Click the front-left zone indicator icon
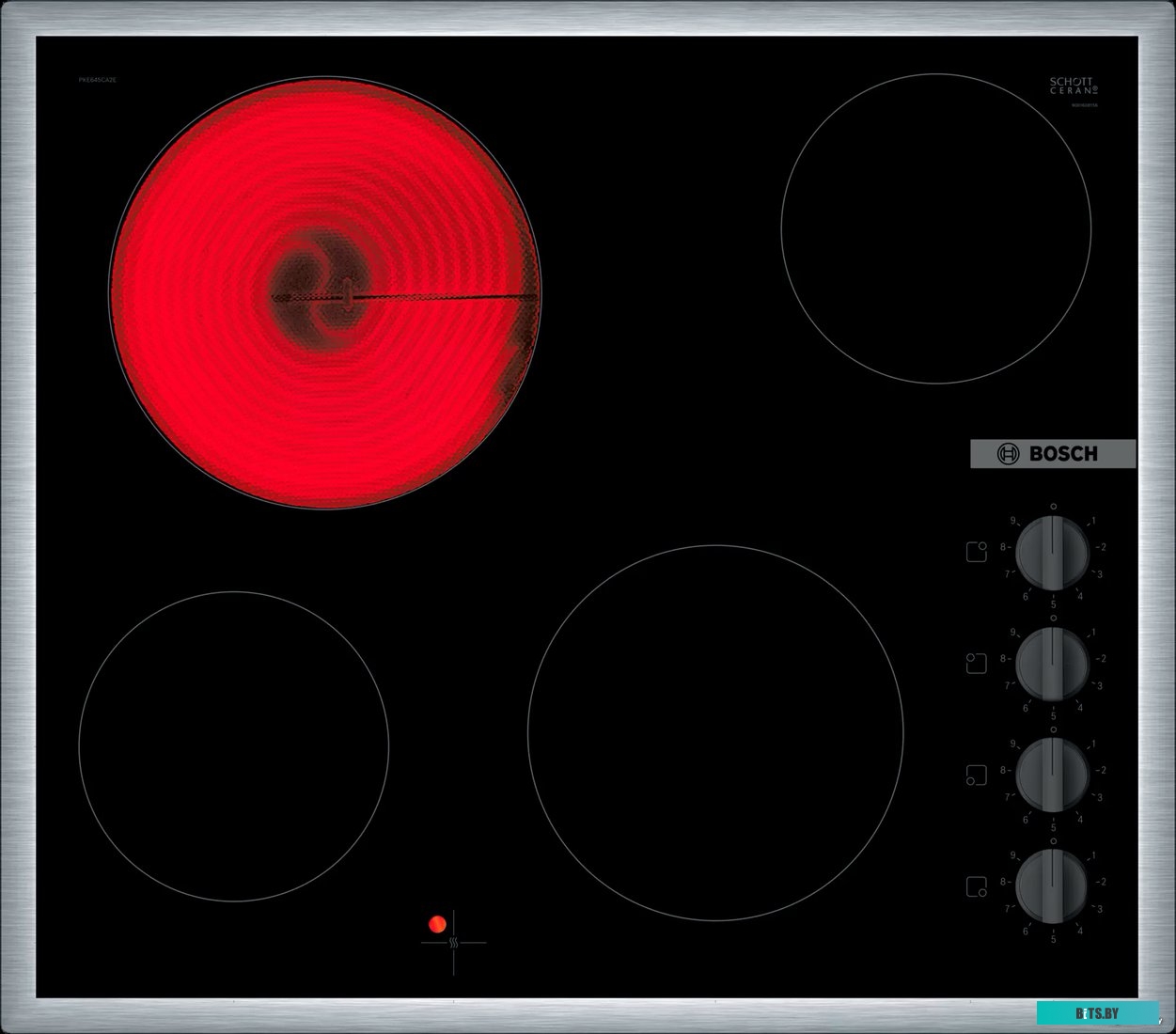This screenshot has height=1034, width=1176. [x=976, y=775]
